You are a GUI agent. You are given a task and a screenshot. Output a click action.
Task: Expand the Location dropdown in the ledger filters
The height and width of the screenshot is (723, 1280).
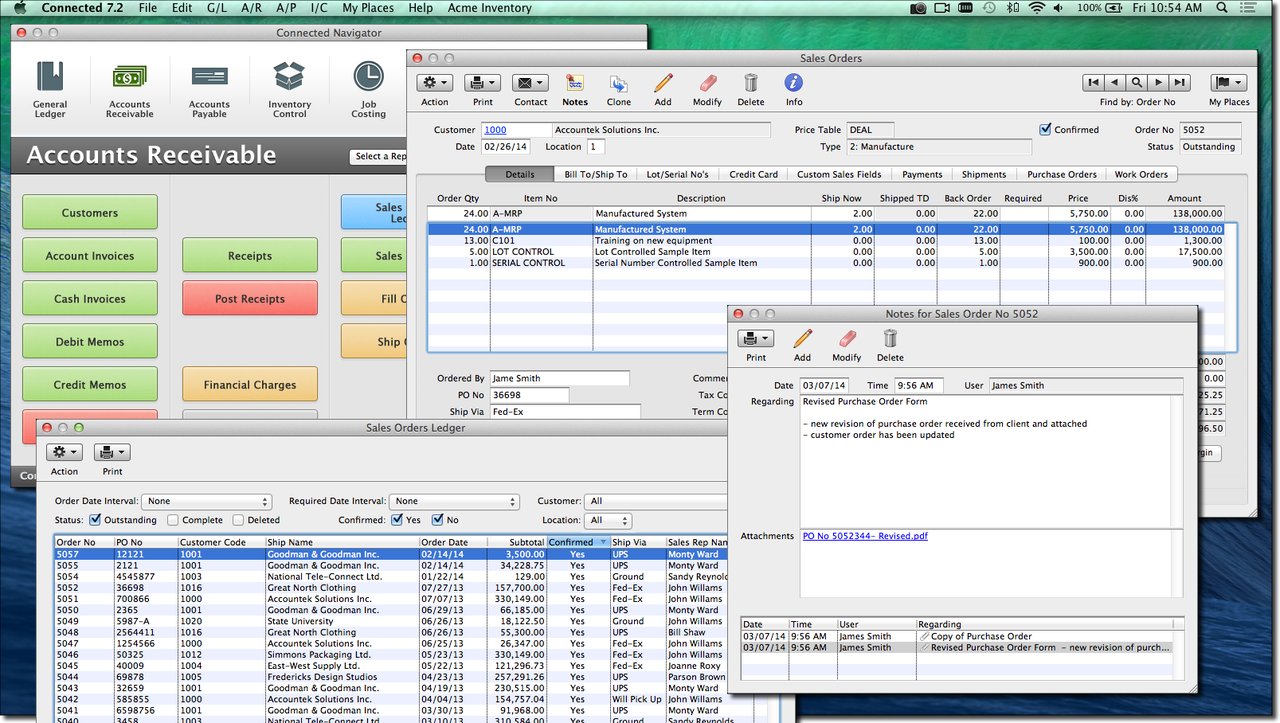coord(610,520)
